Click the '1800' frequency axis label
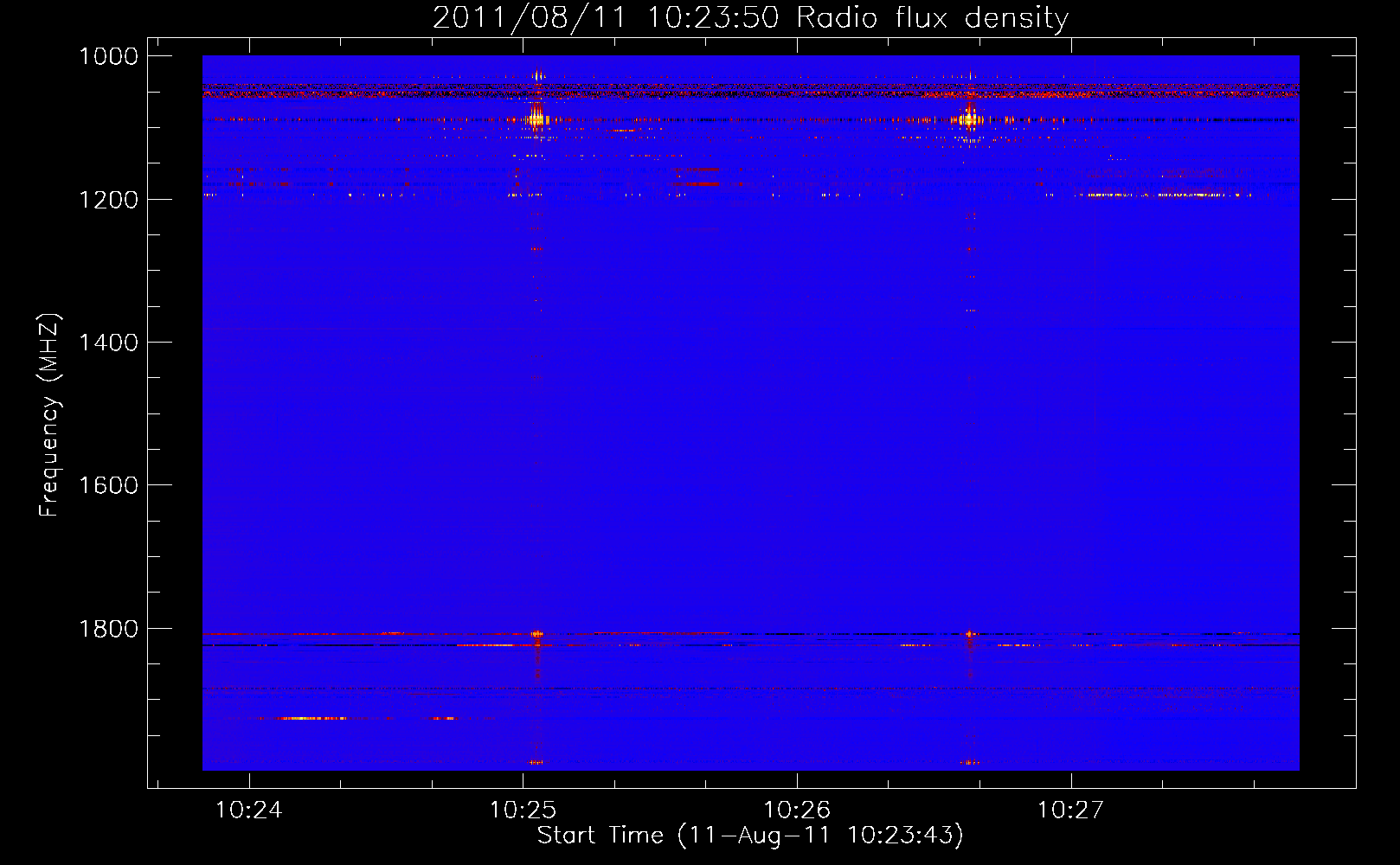Viewport: 1400px width, 865px height. (108, 629)
